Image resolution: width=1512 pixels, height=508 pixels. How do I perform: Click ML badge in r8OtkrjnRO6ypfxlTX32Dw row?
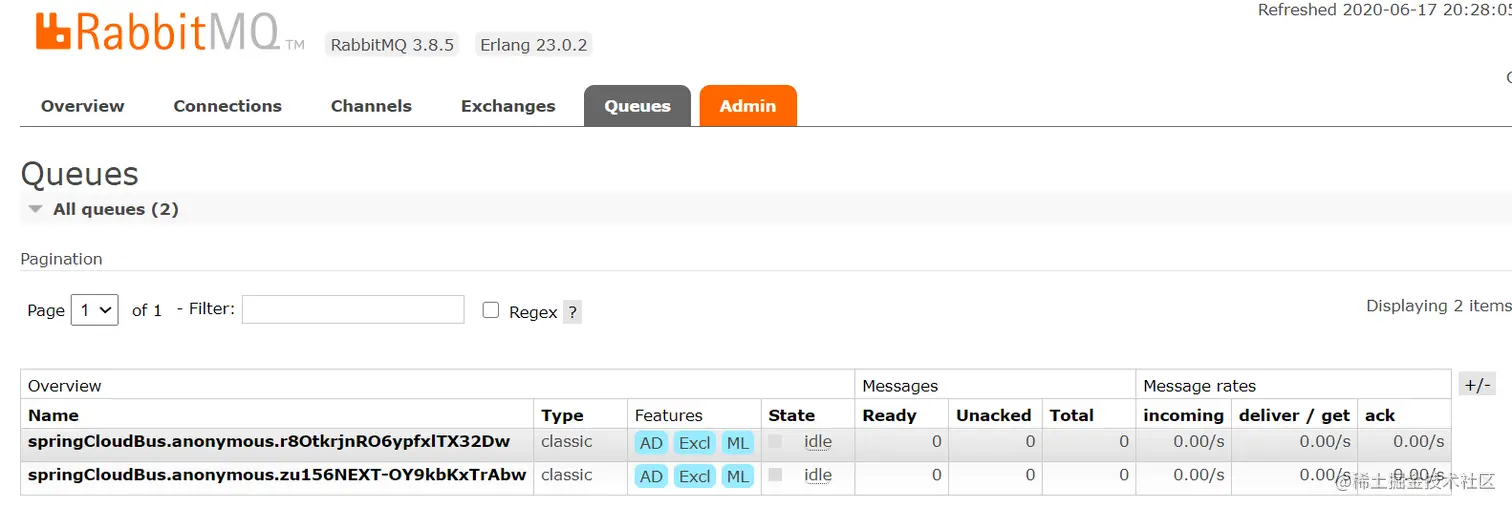coord(737,443)
